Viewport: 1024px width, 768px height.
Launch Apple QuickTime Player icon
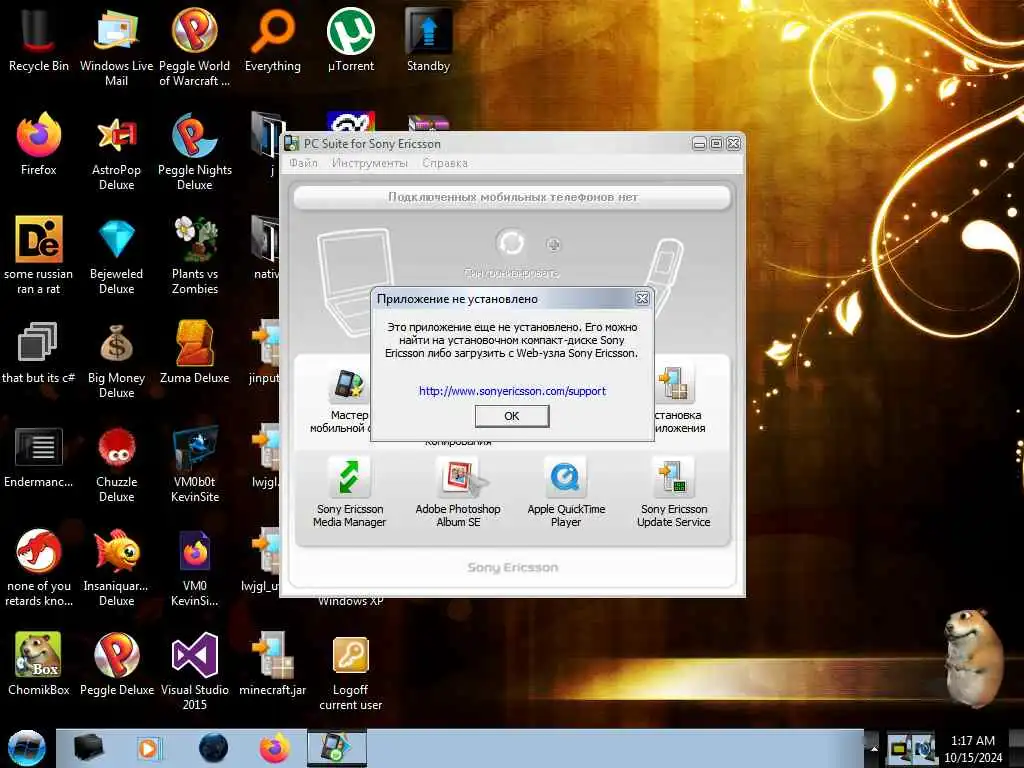[566, 477]
